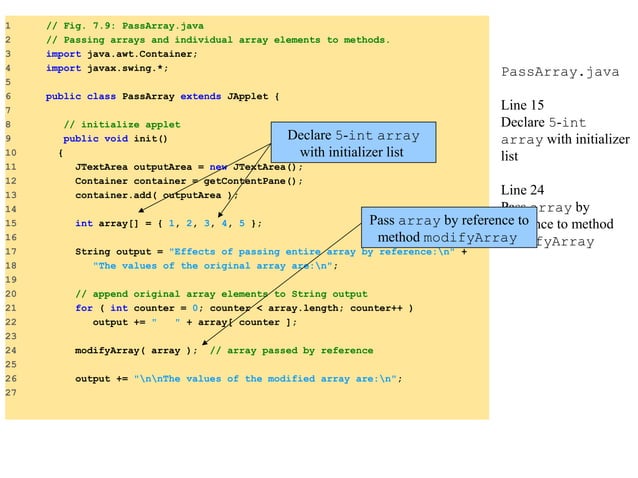Click the sidebar heading "Line 24"

pos(522,190)
